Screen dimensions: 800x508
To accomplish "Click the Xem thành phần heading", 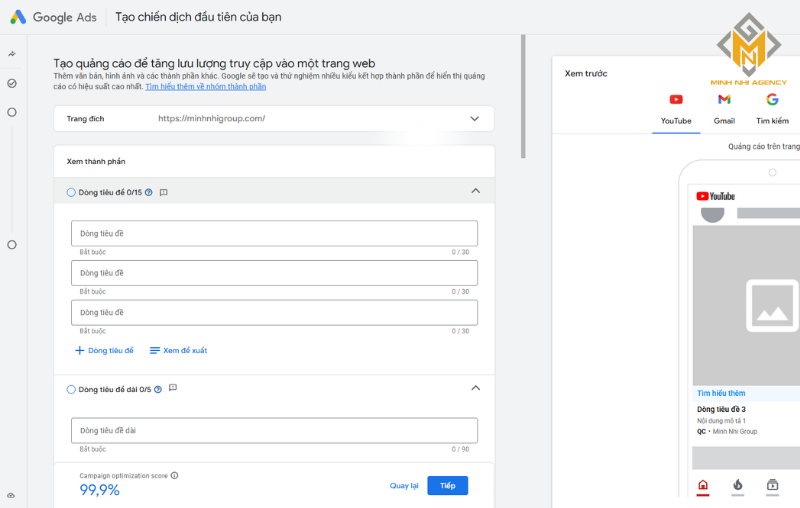I will pos(96,161).
